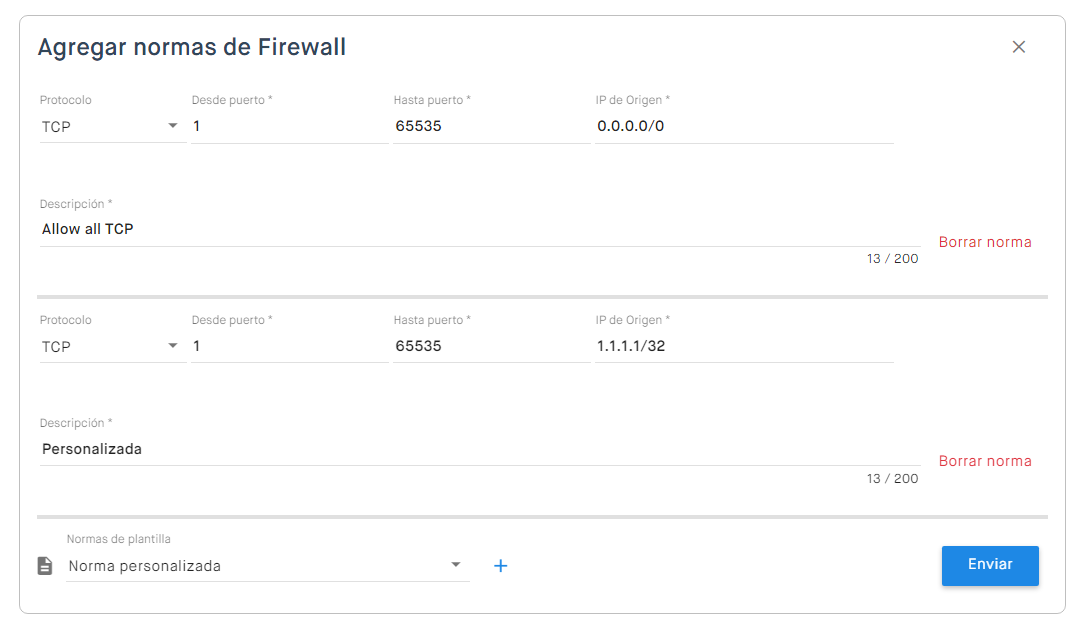The width and height of the screenshot is (1081, 628).
Task: Close the Agregar normas de Firewall dialog
Action: (1018, 47)
